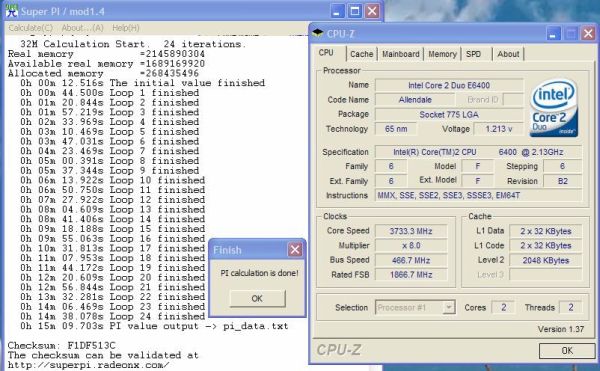Click the Loop 1 finished line
This screenshot has height=371, width=600.
110,93
